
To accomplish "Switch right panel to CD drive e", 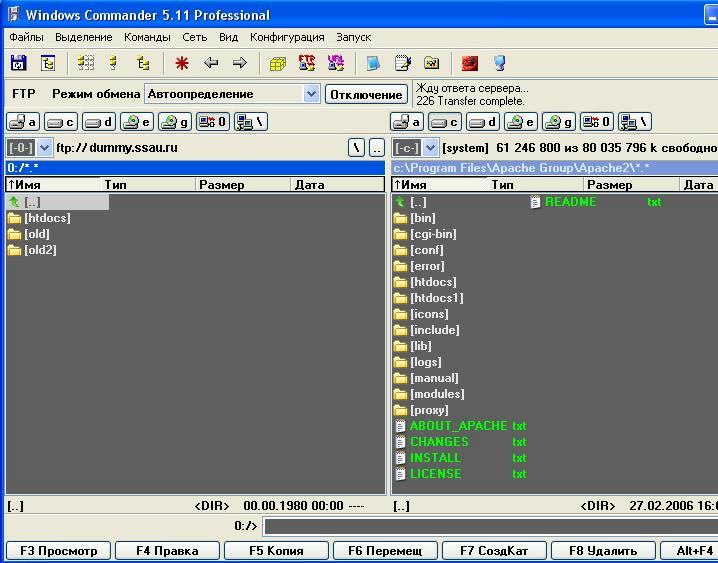I will coord(521,122).
